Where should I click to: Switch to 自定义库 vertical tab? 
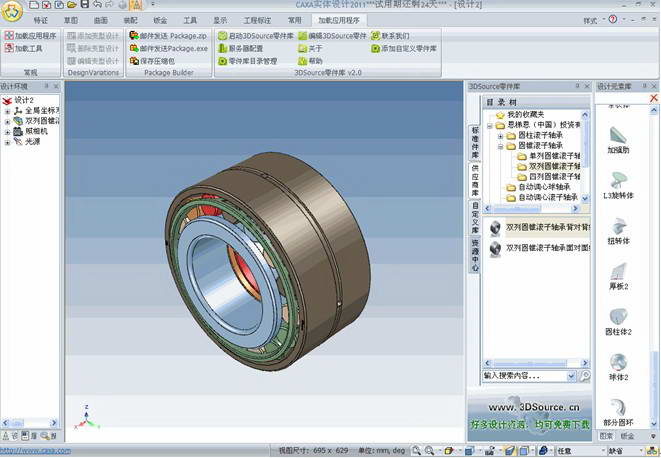click(475, 217)
